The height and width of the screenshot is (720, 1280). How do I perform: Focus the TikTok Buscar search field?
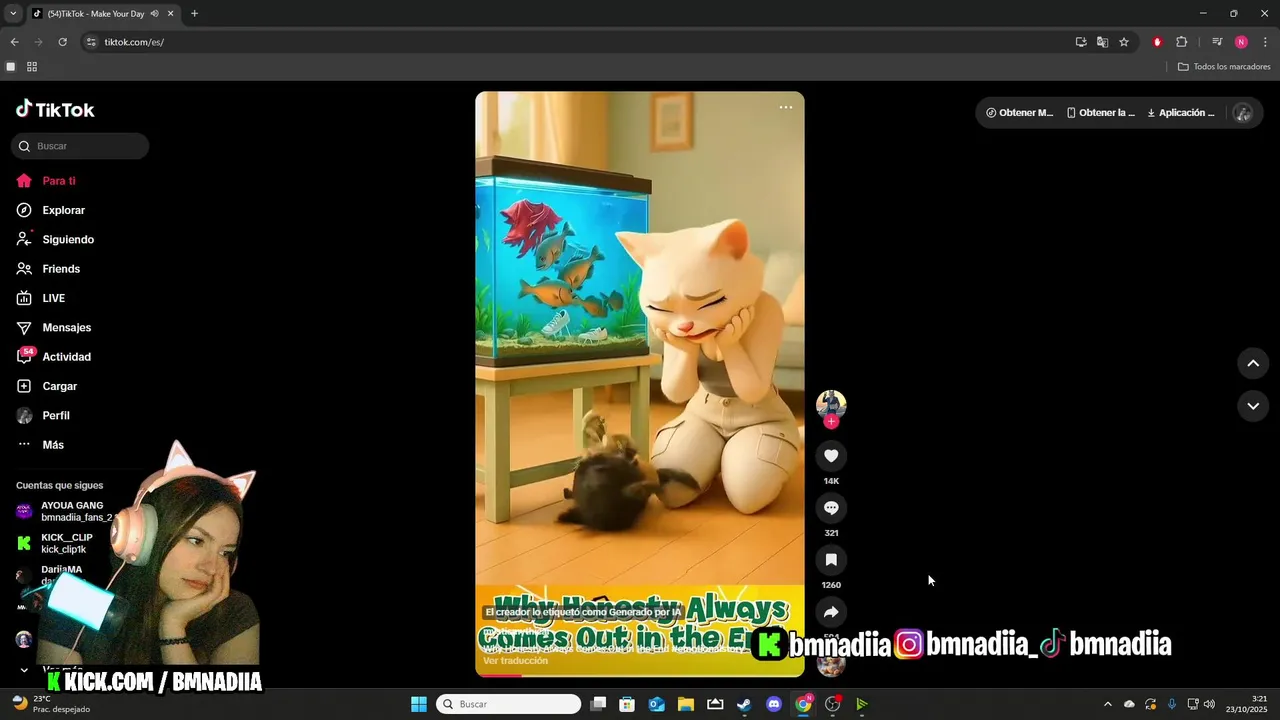(80, 146)
